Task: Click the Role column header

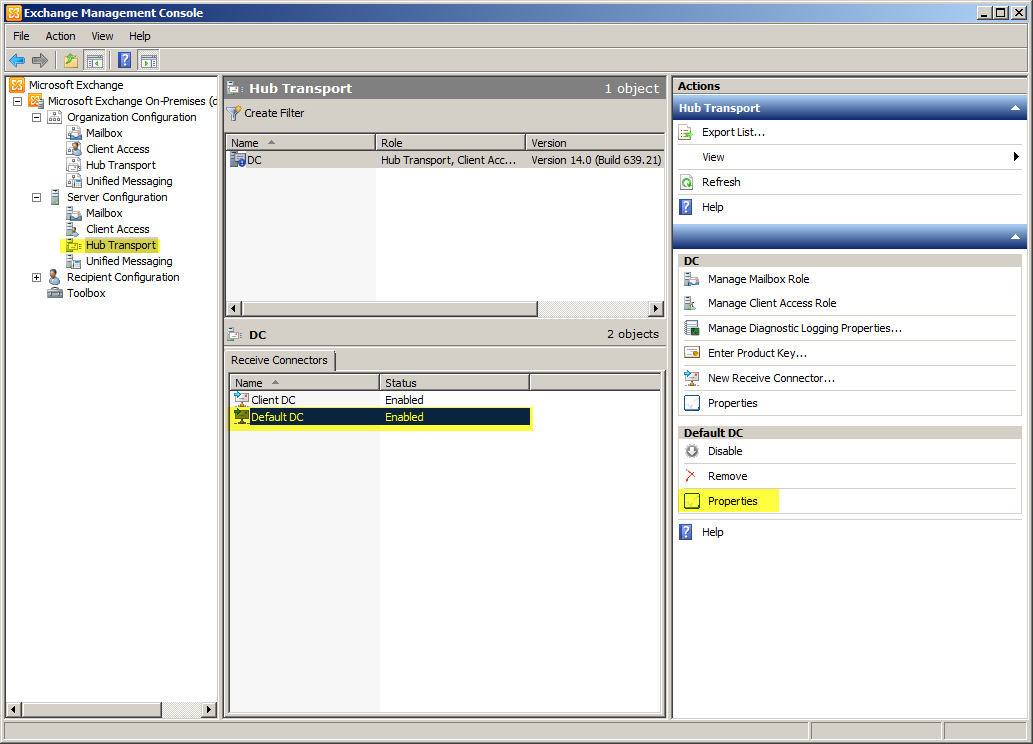Action: (451, 142)
